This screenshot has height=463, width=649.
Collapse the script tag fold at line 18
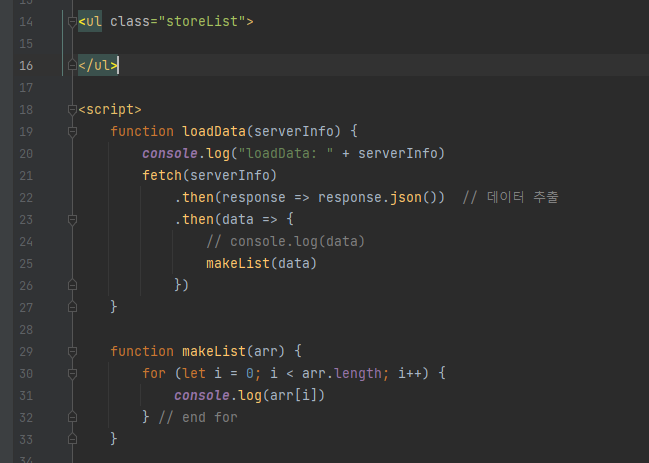[x=72, y=110]
